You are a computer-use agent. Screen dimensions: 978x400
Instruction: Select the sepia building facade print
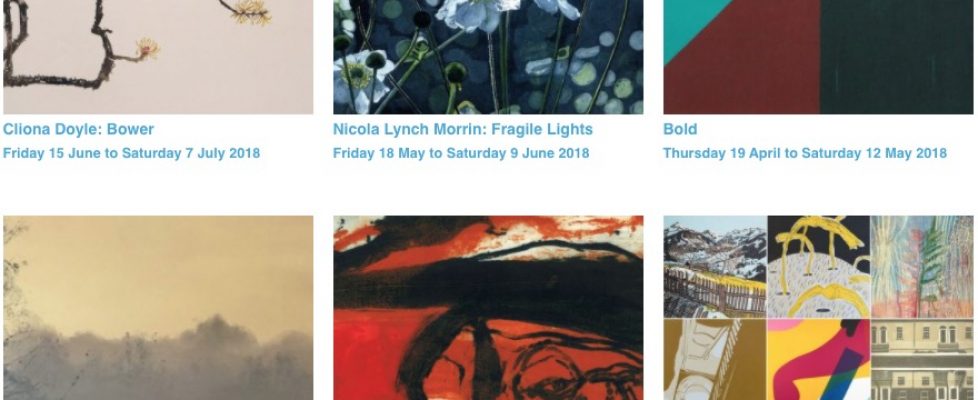pos(922,360)
